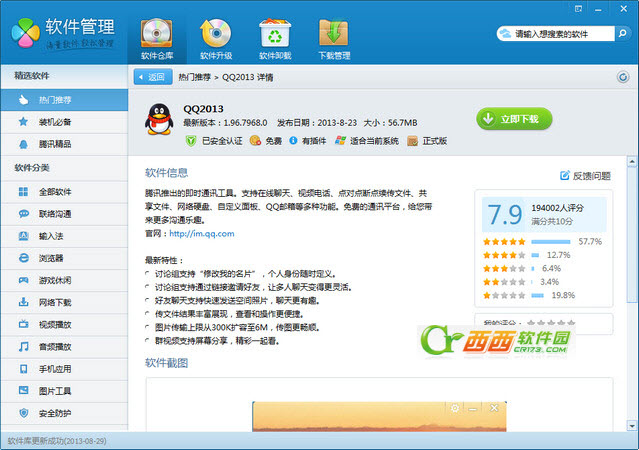Click the 软件管理 clover logo
The width and height of the screenshot is (639, 450).
[25, 33]
